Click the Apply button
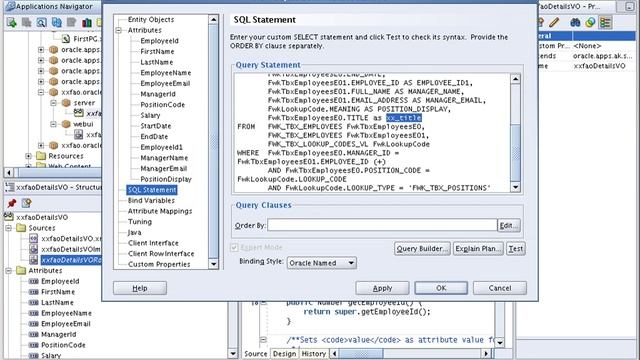This screenshot has width=640, height=360. pyautogui.click(x=382, y=288)
